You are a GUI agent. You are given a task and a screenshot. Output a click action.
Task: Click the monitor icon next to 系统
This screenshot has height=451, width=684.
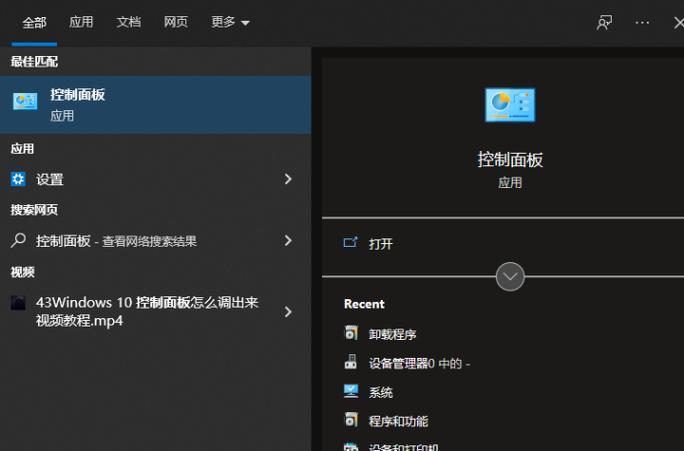click(351, 391)
